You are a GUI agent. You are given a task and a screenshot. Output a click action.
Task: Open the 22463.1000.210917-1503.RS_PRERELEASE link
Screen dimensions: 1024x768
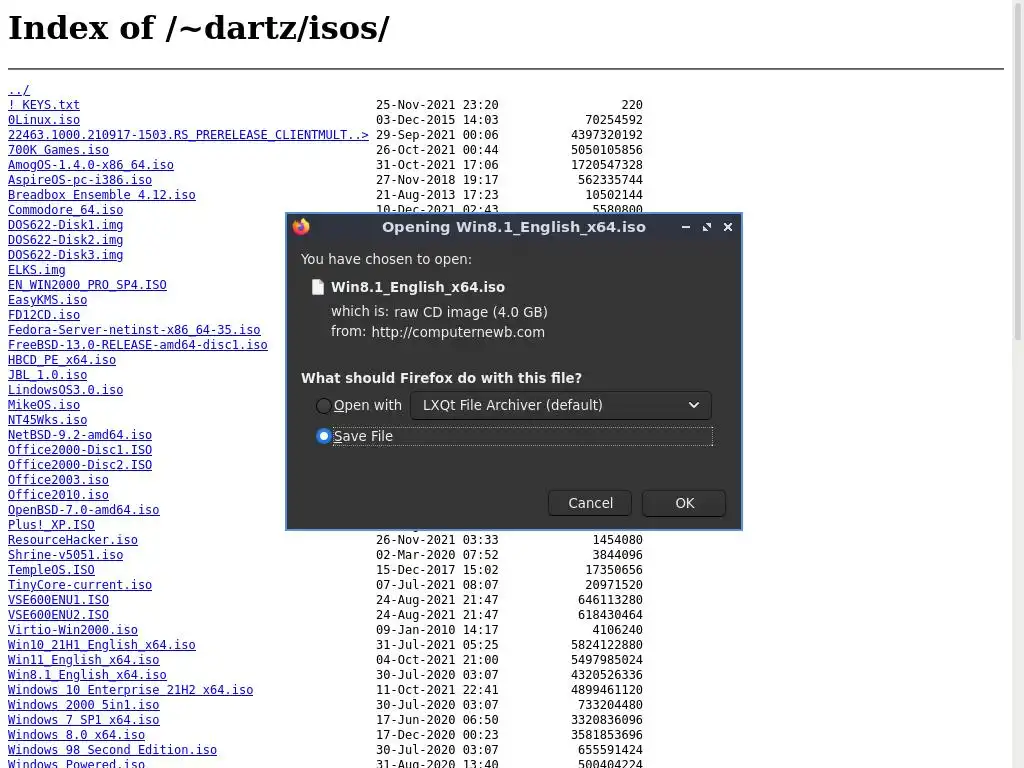click(x=188, y=135)
